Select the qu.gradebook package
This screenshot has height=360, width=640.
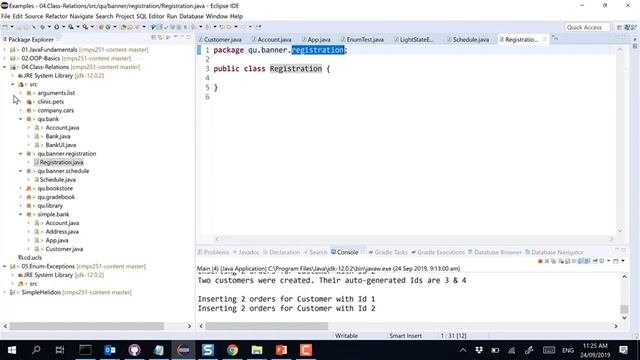tap(56, 197)
